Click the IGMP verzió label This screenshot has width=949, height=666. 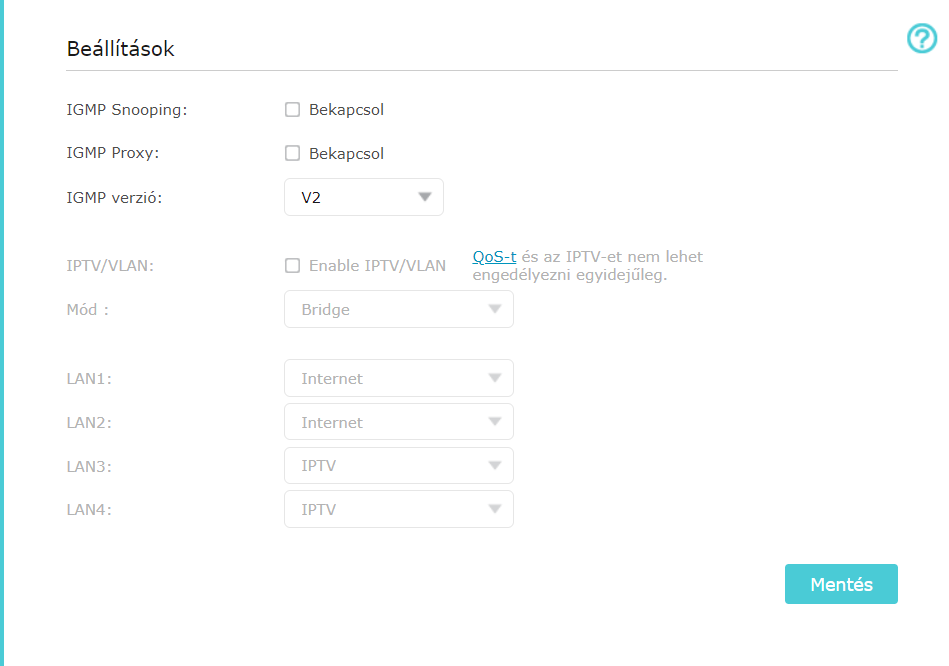tap(114, 198)
